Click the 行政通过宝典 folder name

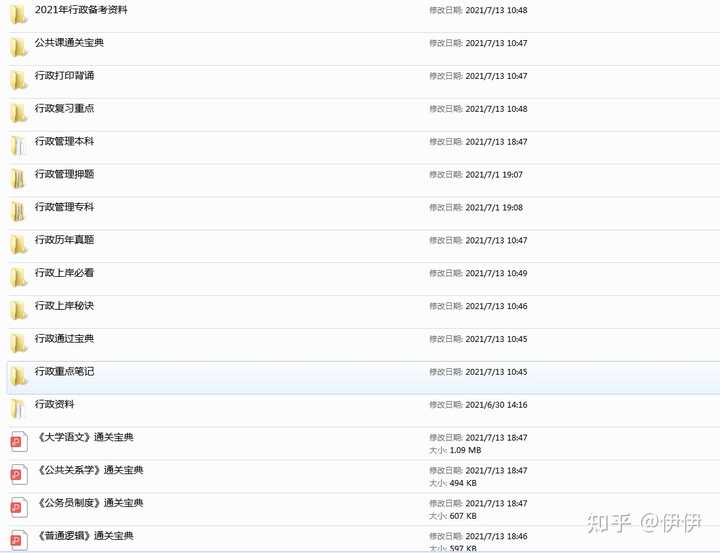(x=64, y=339)
